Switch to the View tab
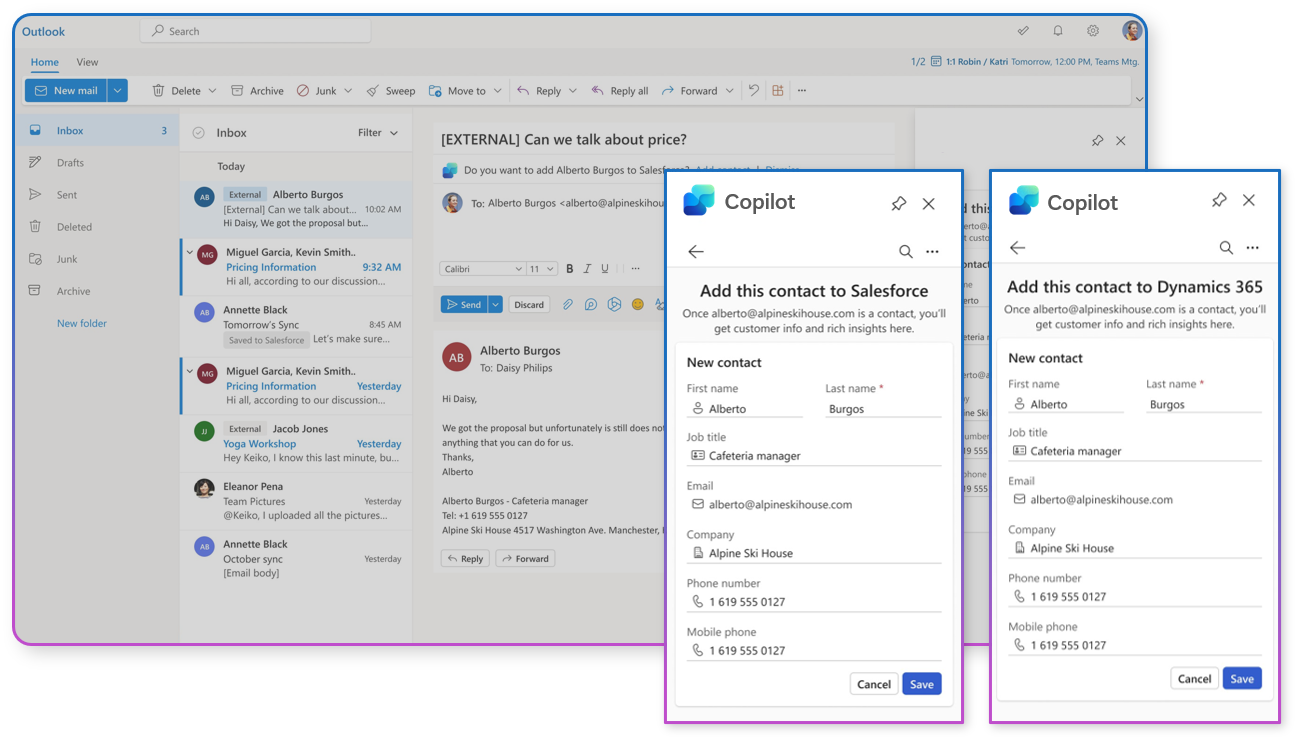 point(87,62)
